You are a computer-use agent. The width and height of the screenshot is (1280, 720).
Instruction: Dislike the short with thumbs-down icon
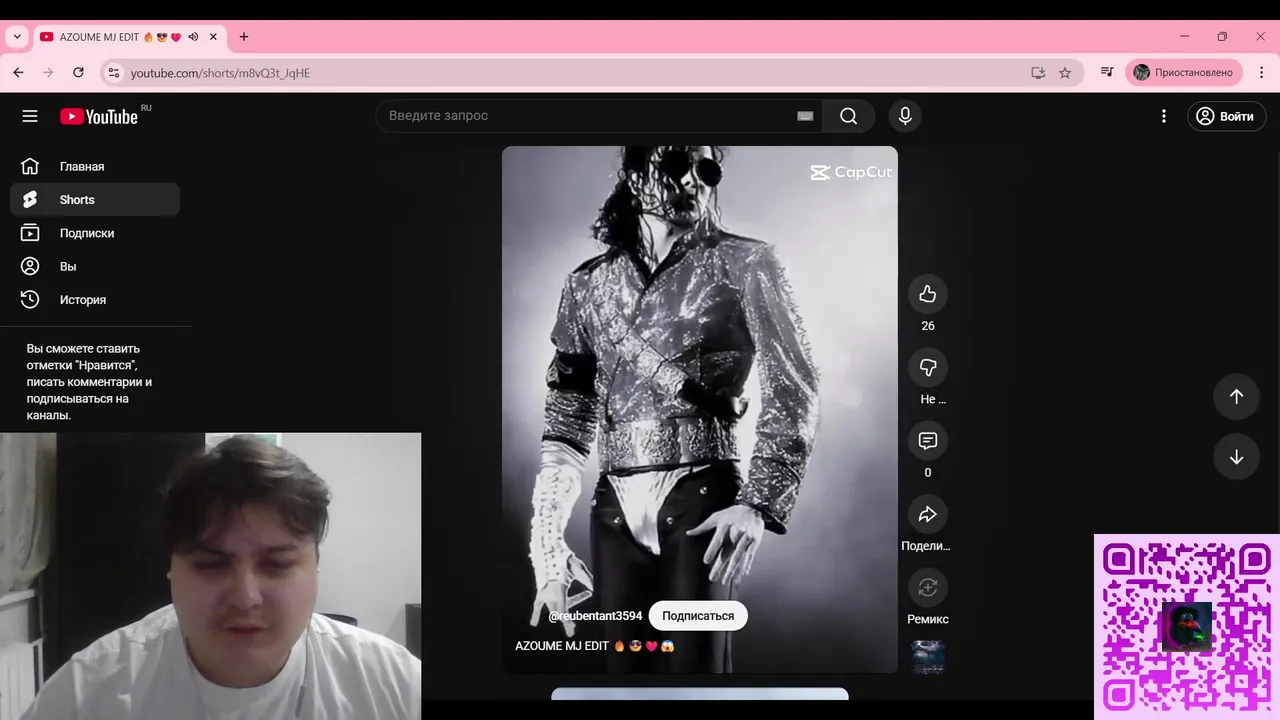928,367
